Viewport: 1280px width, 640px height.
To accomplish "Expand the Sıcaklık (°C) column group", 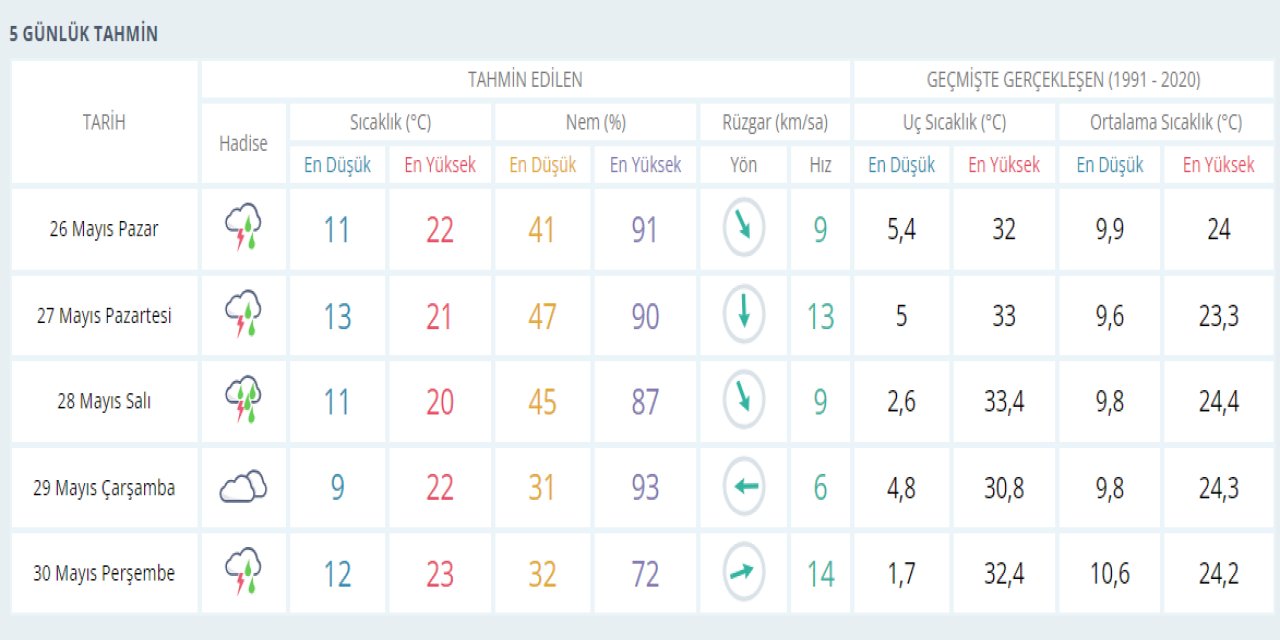I will [389, 122].
